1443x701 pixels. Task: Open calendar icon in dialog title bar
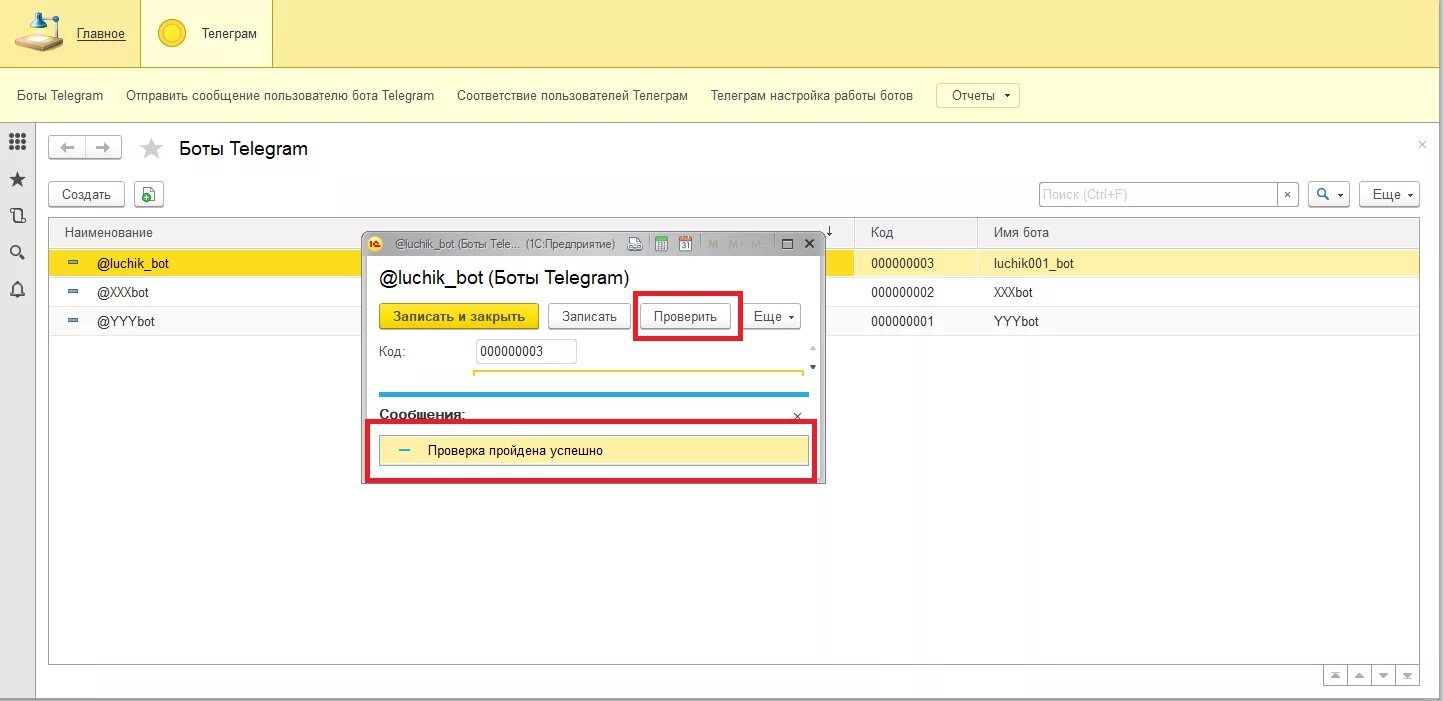[685, 243]
